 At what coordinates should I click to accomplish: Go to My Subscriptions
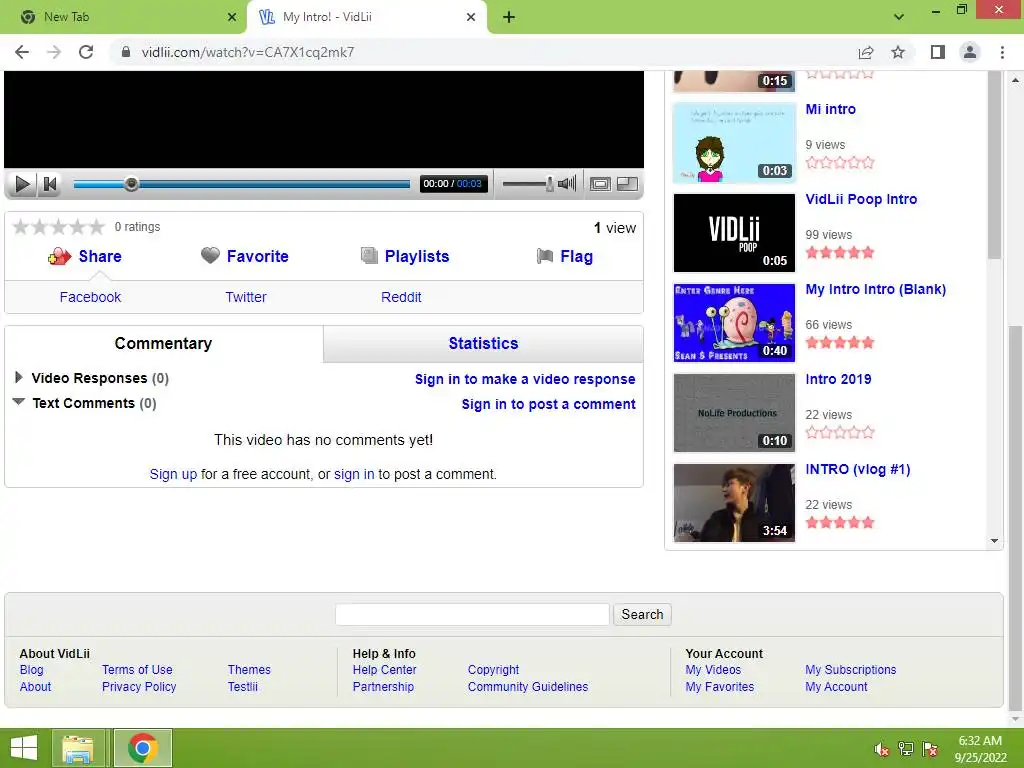tap(850, 670)
